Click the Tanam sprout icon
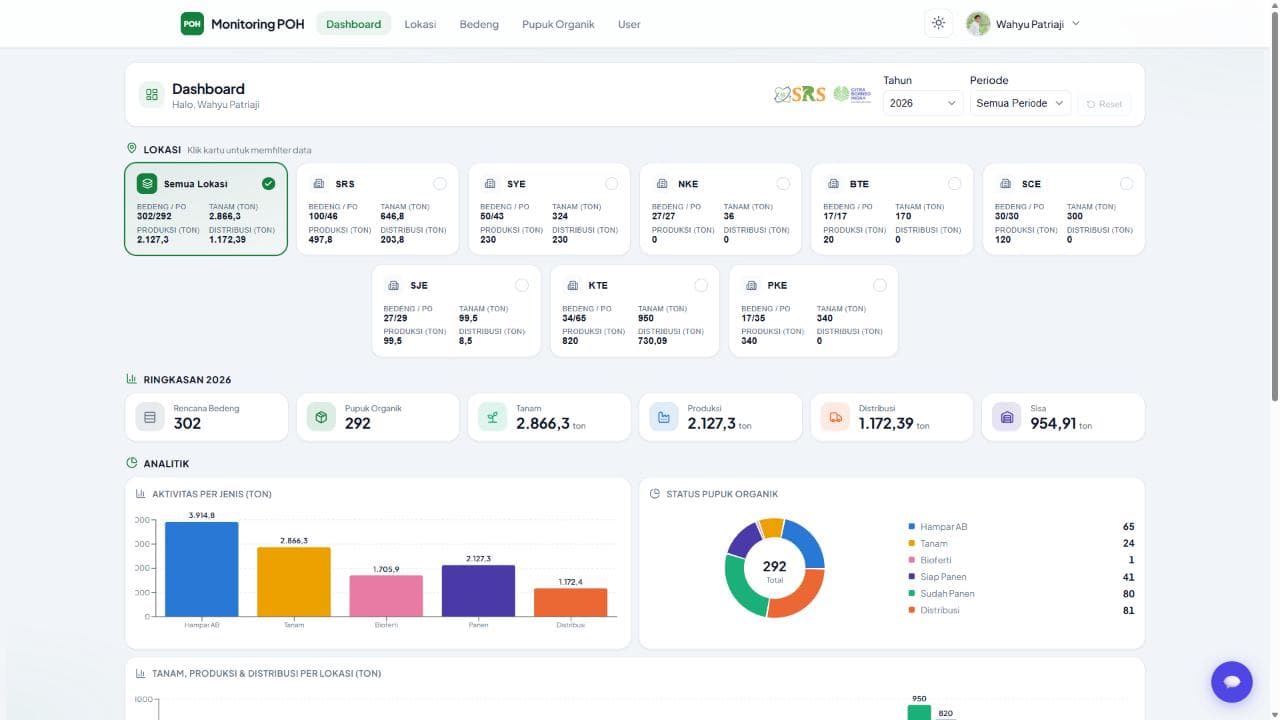Screen dimensions: 1280x720 coord(493,417)
